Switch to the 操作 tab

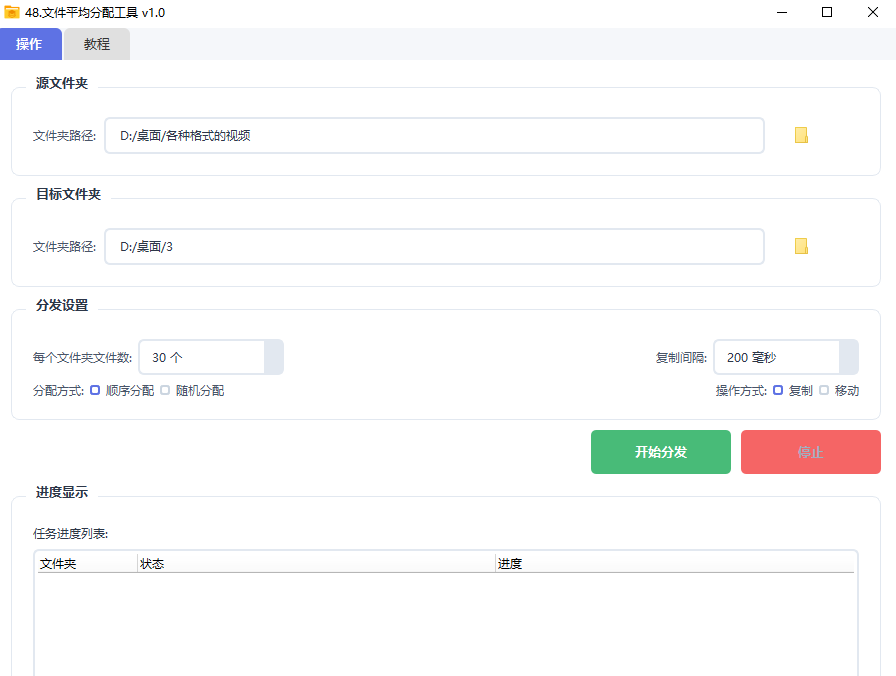30,44
